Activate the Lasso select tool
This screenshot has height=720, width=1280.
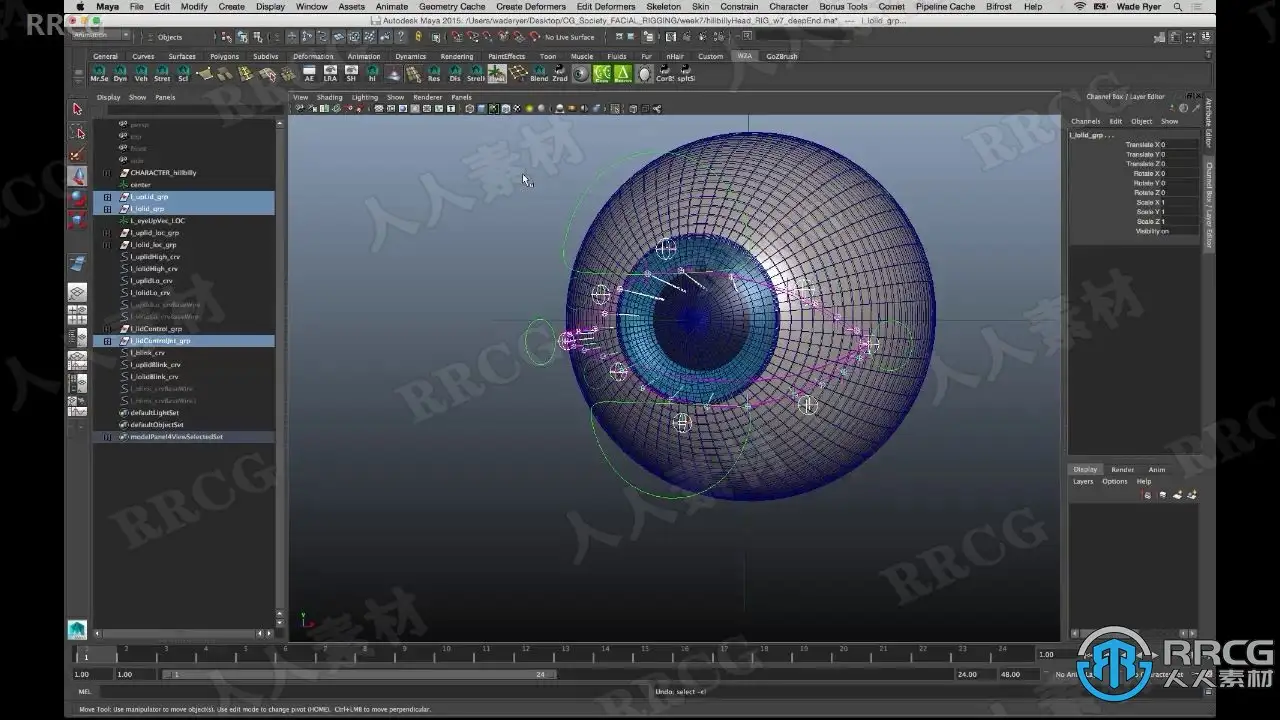coord(77,132)
